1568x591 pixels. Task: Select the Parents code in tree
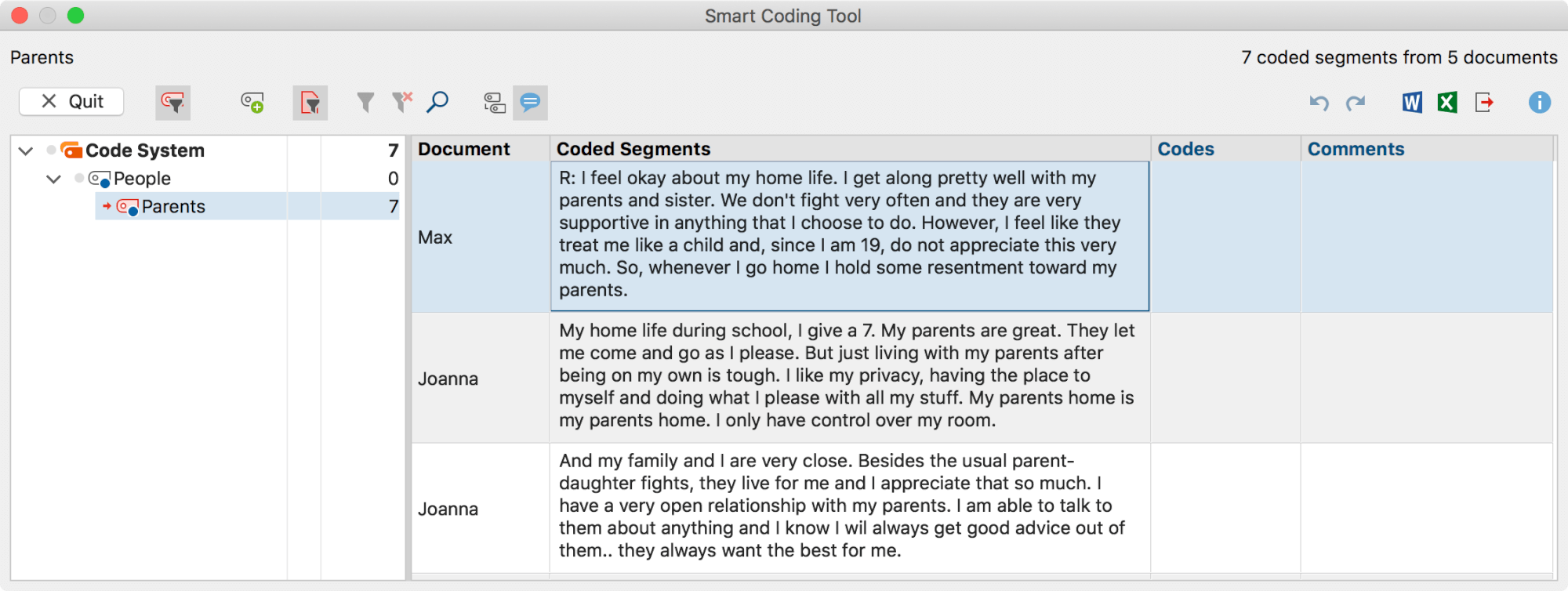[173, 207]
